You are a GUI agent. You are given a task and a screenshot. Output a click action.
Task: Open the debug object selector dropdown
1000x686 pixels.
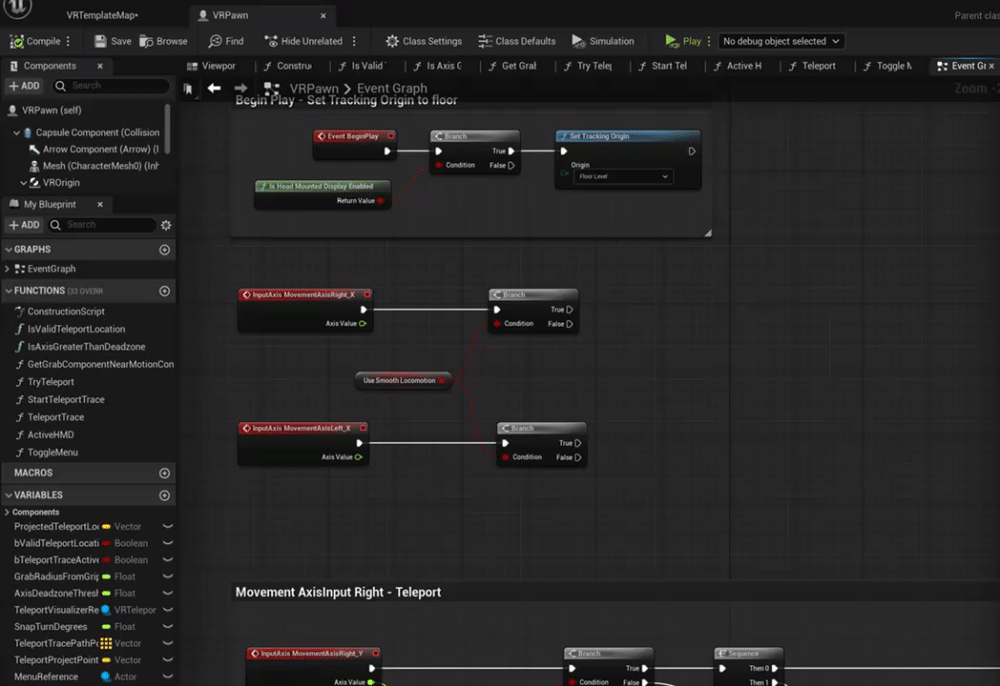781,41
